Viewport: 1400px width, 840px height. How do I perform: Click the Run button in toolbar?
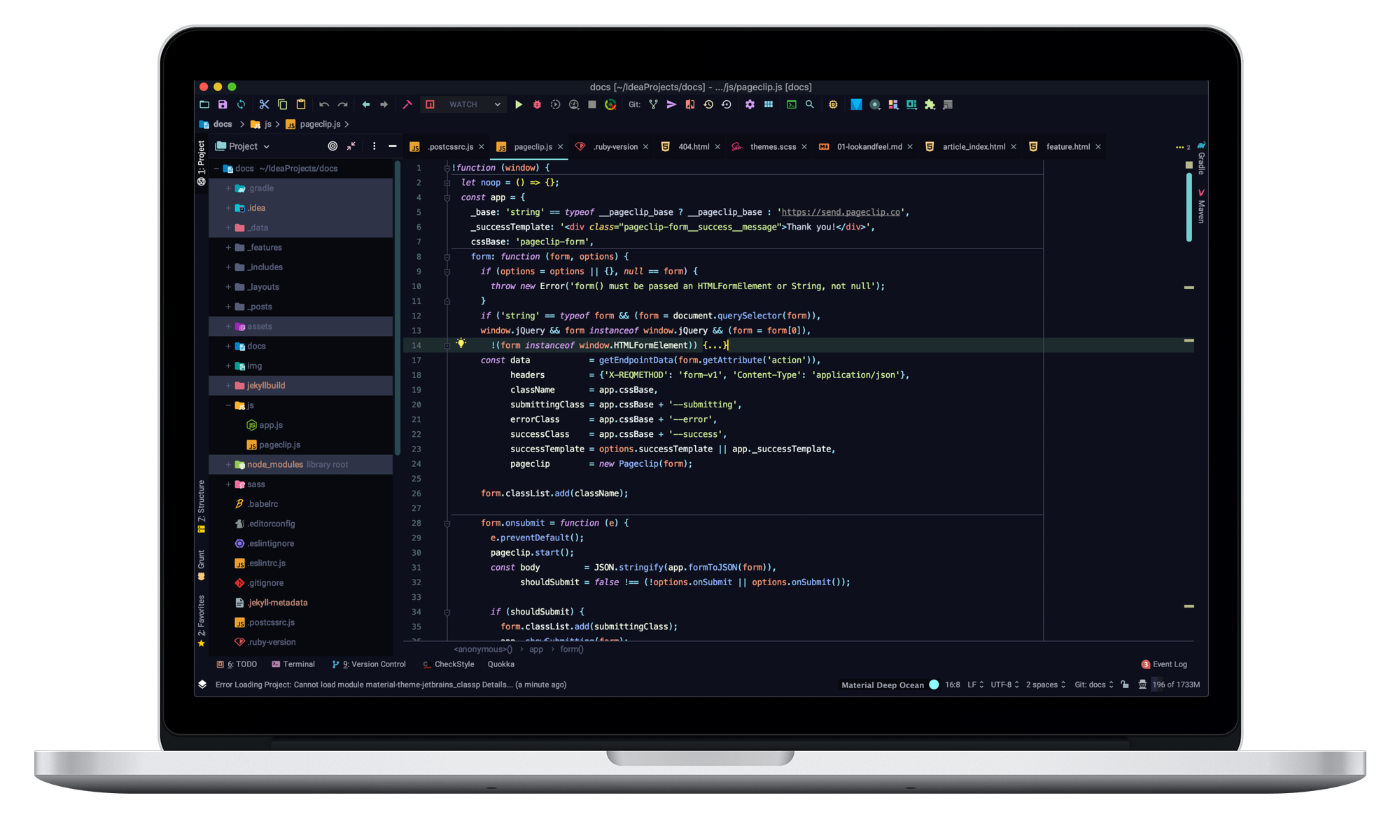click(518, 104)
